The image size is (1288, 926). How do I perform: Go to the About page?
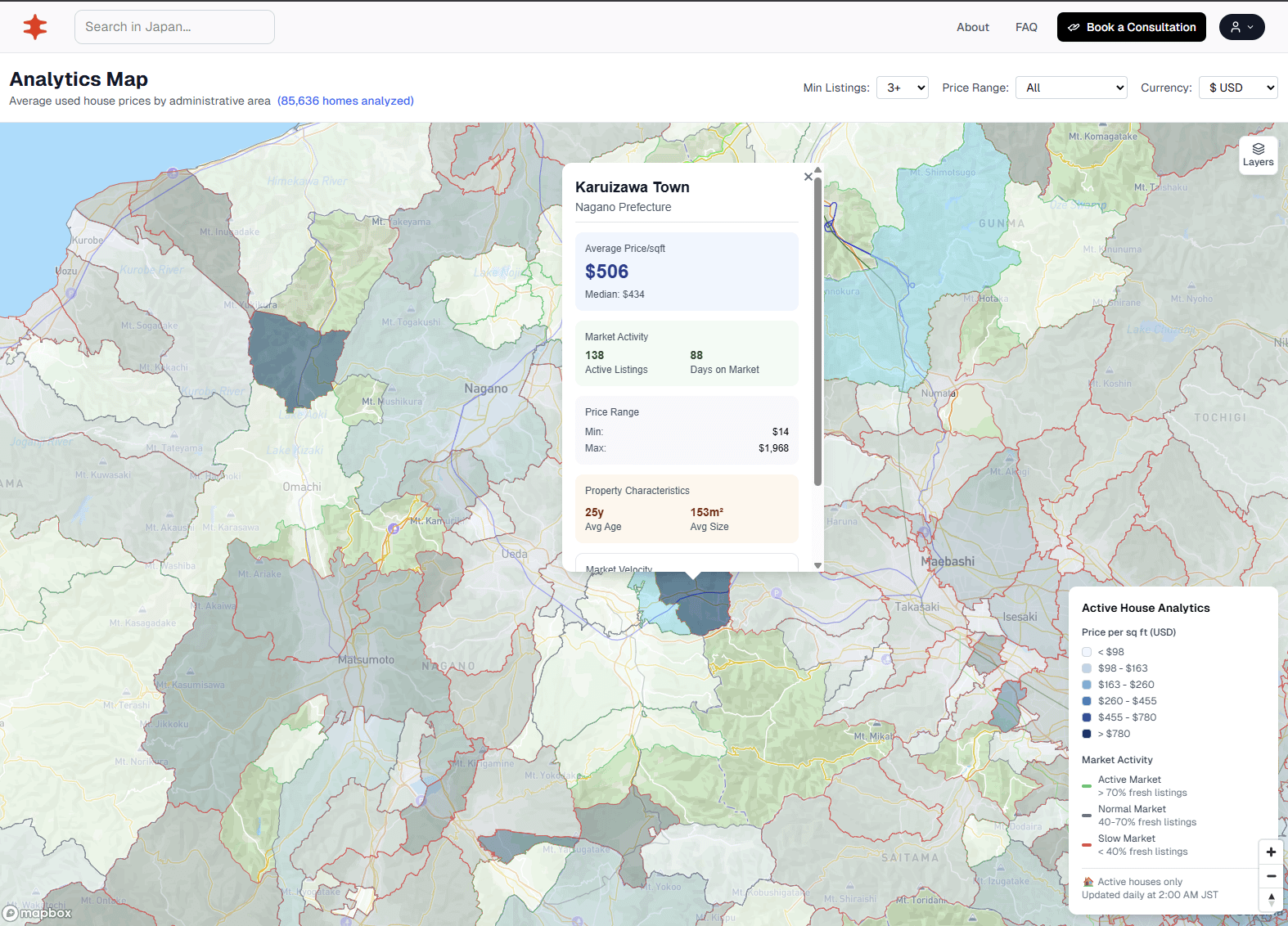click(972, 27)
